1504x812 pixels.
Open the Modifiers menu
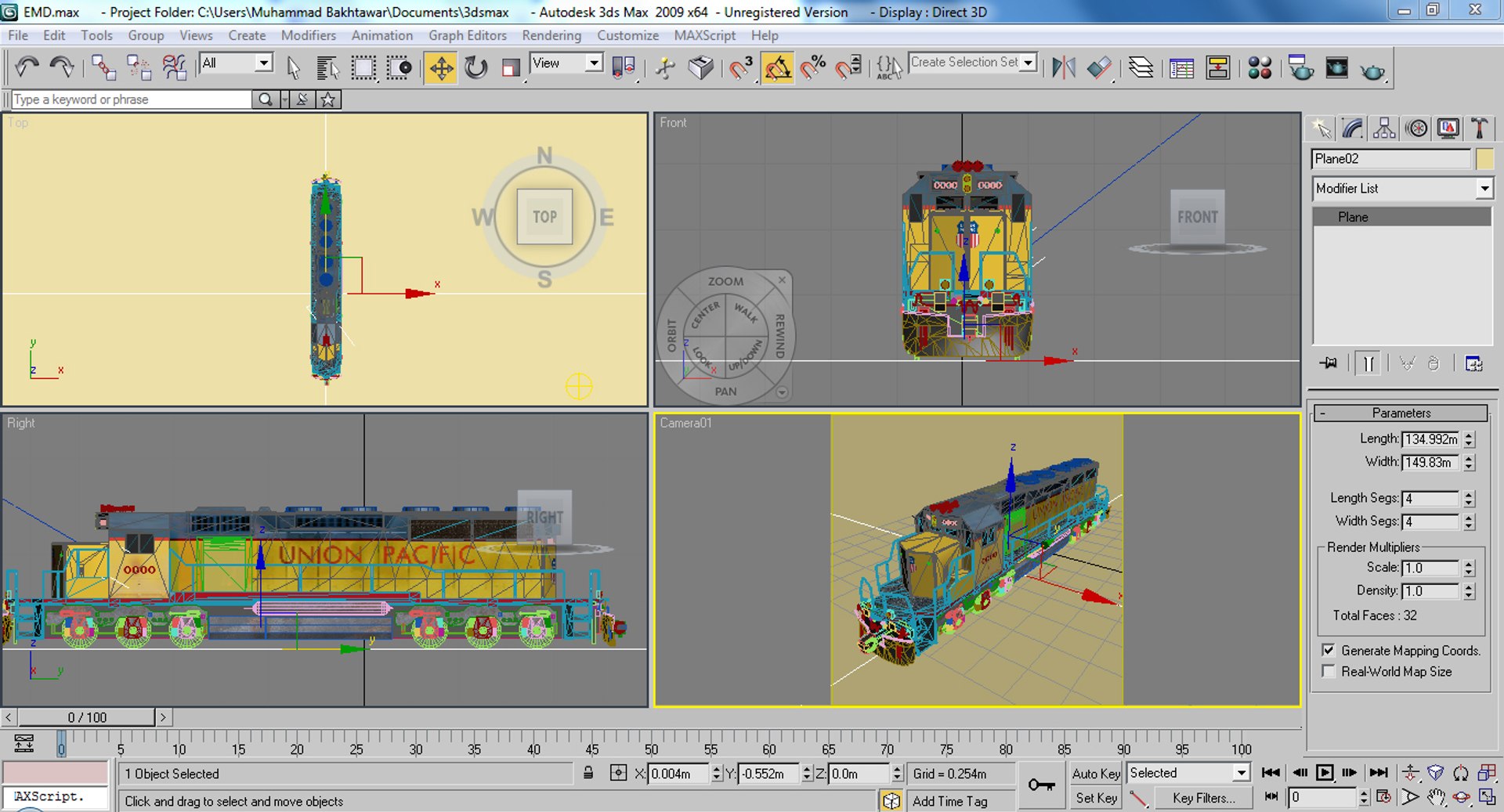point(309,35)
